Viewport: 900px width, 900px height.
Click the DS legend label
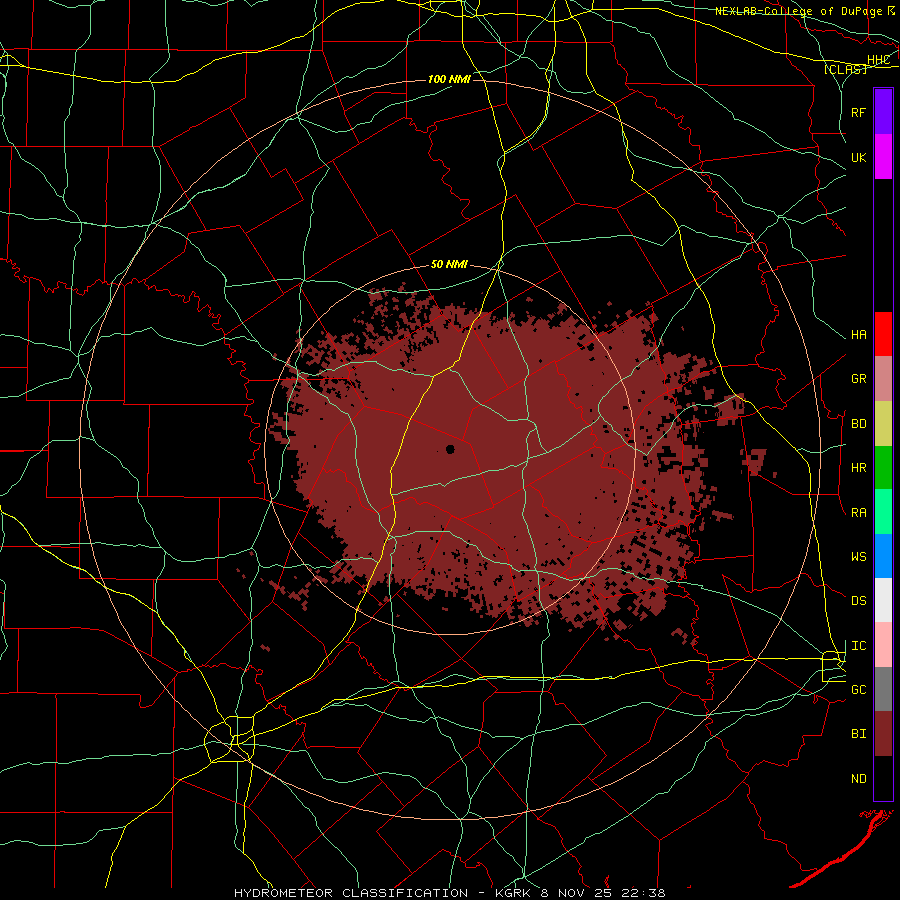coord(859,601)
